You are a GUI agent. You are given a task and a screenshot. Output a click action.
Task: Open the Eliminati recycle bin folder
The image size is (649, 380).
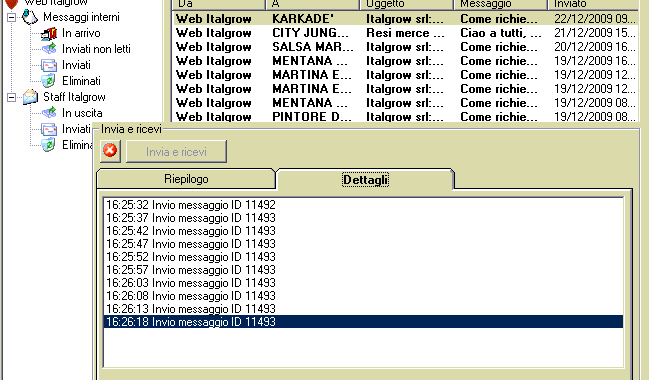click(49, 81)
